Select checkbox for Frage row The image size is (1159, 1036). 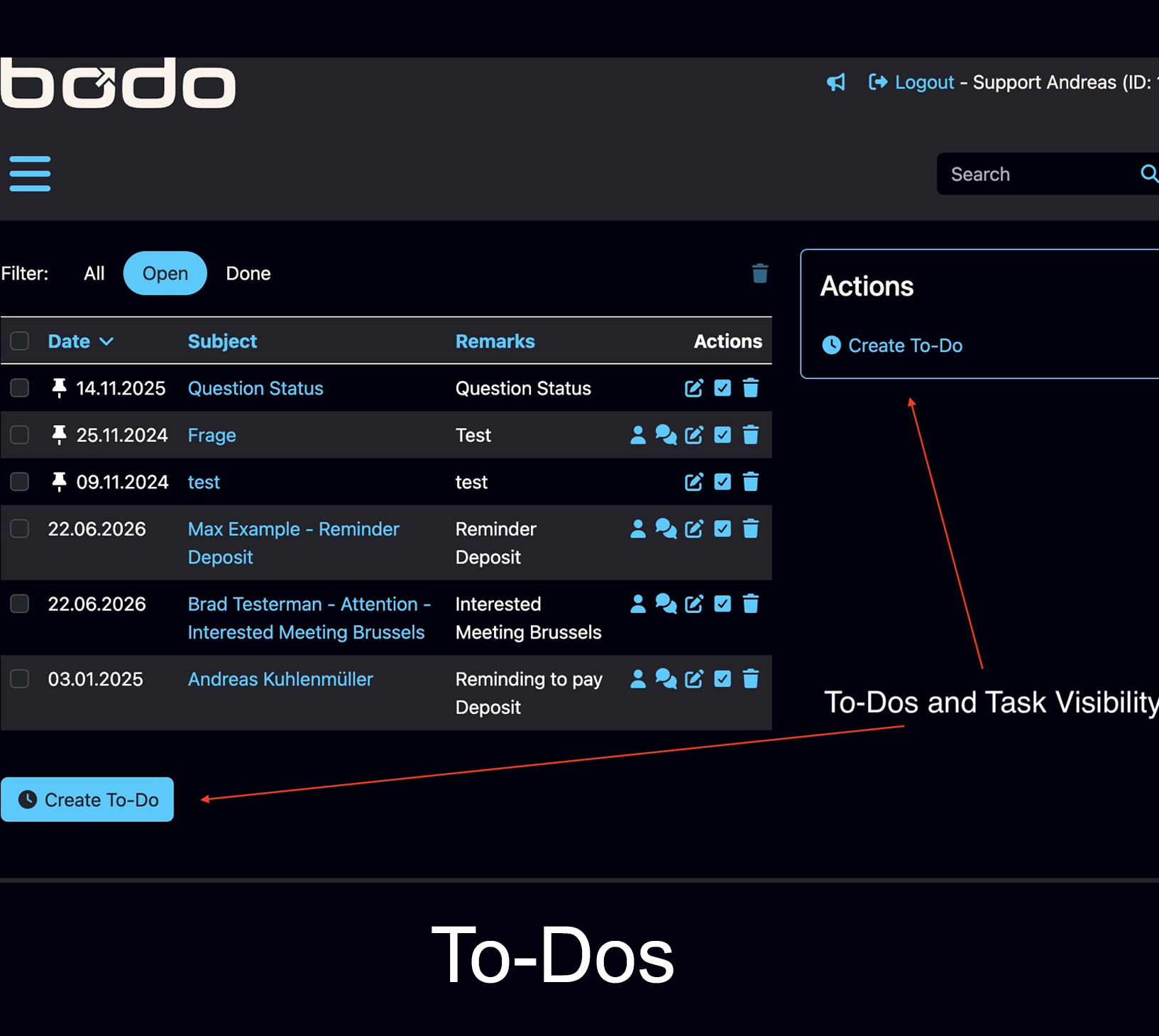pos(20,435)
